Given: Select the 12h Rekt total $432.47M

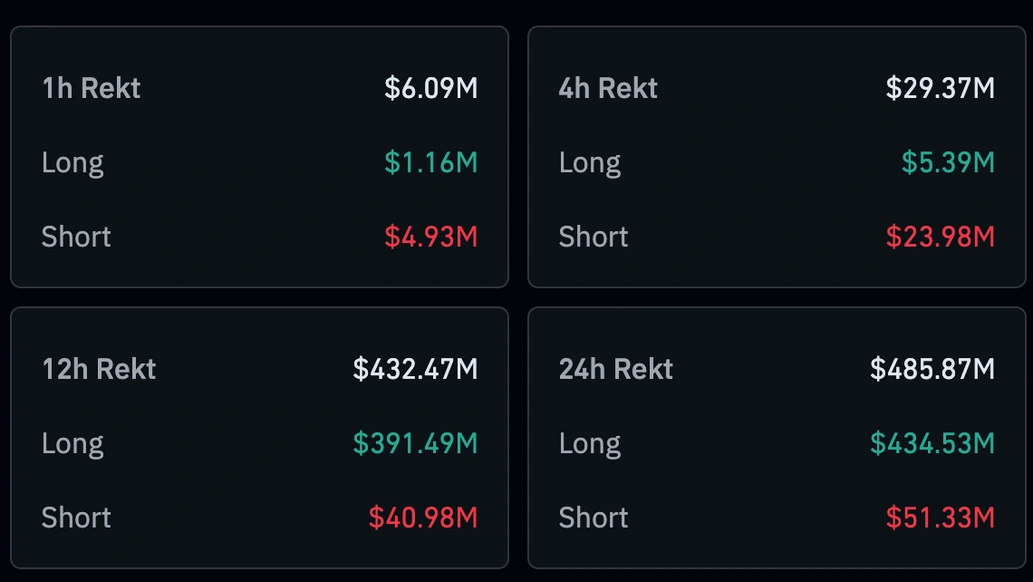Looking at the screenshot, I should tap(415, 369).
